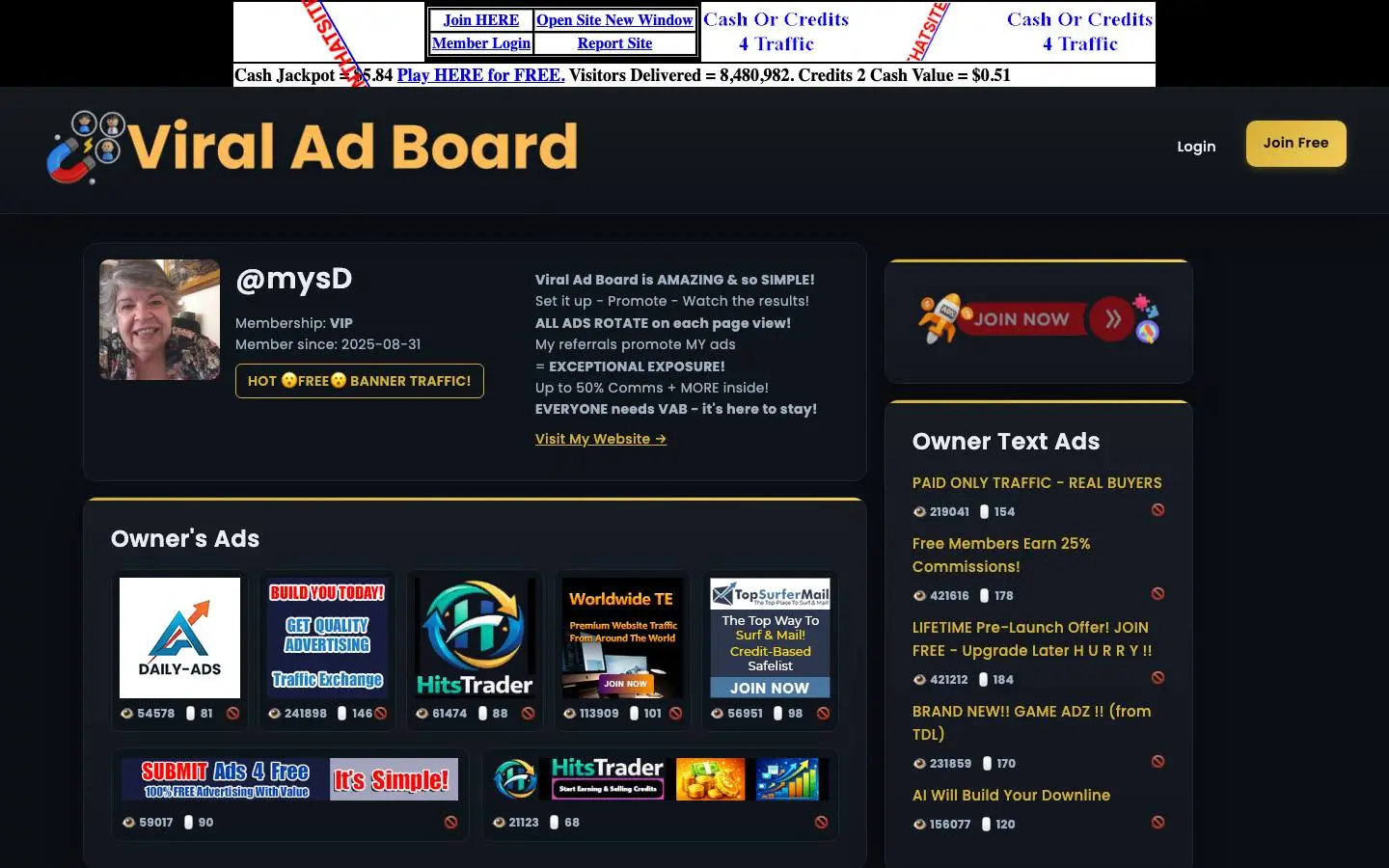Open AI Will Build Your Downline ad

pyautogui.click(x=1011, y=795)
